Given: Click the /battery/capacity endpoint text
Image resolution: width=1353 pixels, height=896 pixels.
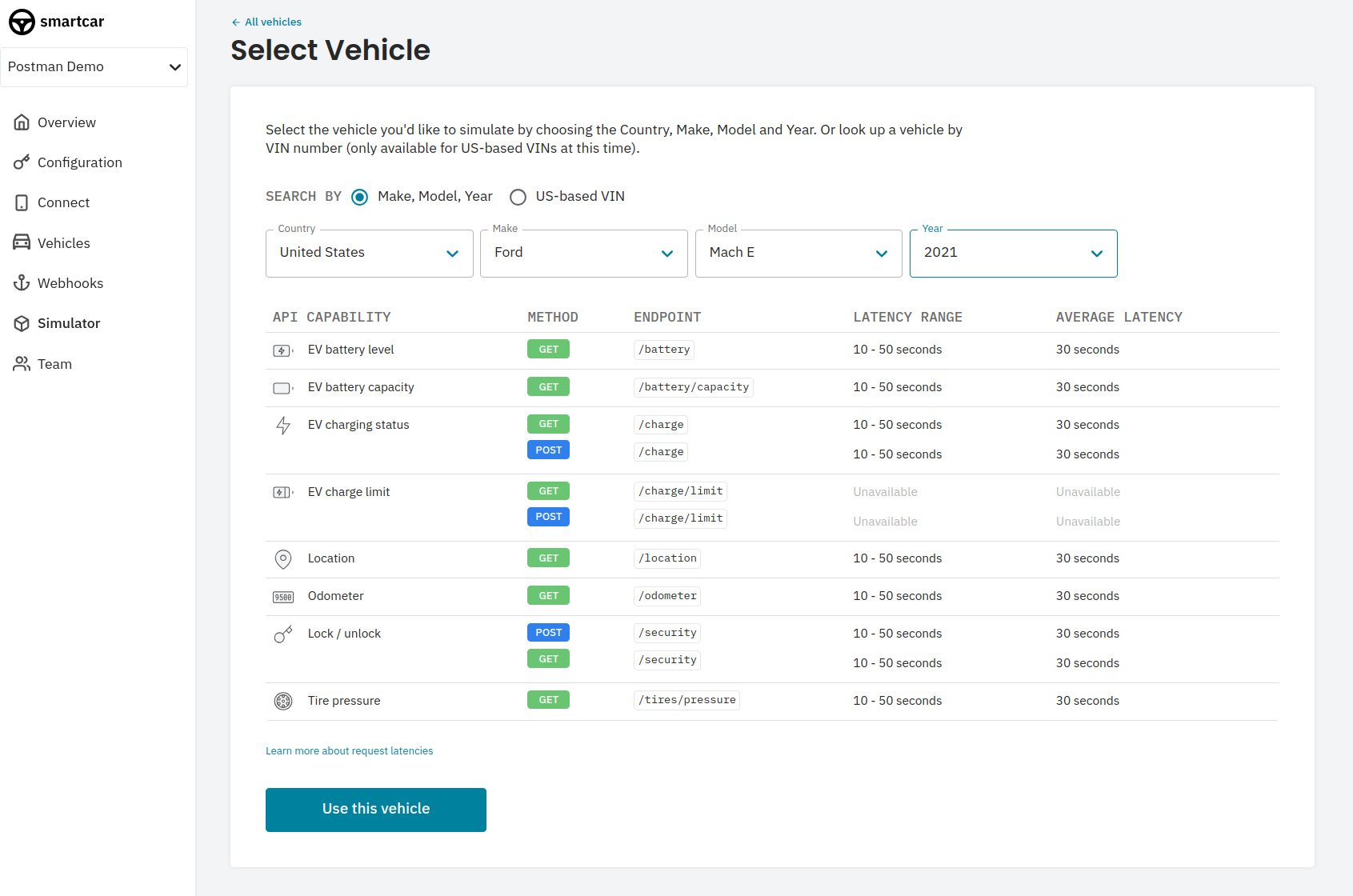Looking at the screenshot, I should [x=694, y=387].
